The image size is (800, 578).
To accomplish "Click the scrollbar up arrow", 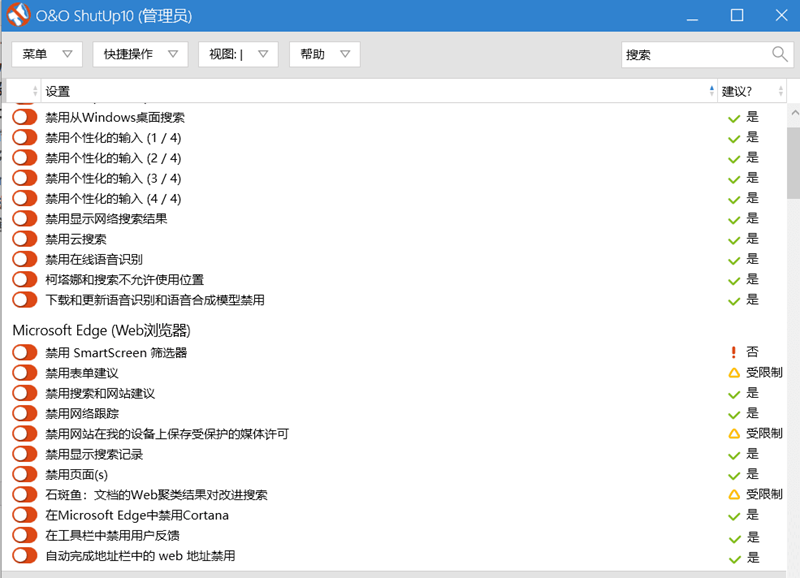I will point(793,113).
